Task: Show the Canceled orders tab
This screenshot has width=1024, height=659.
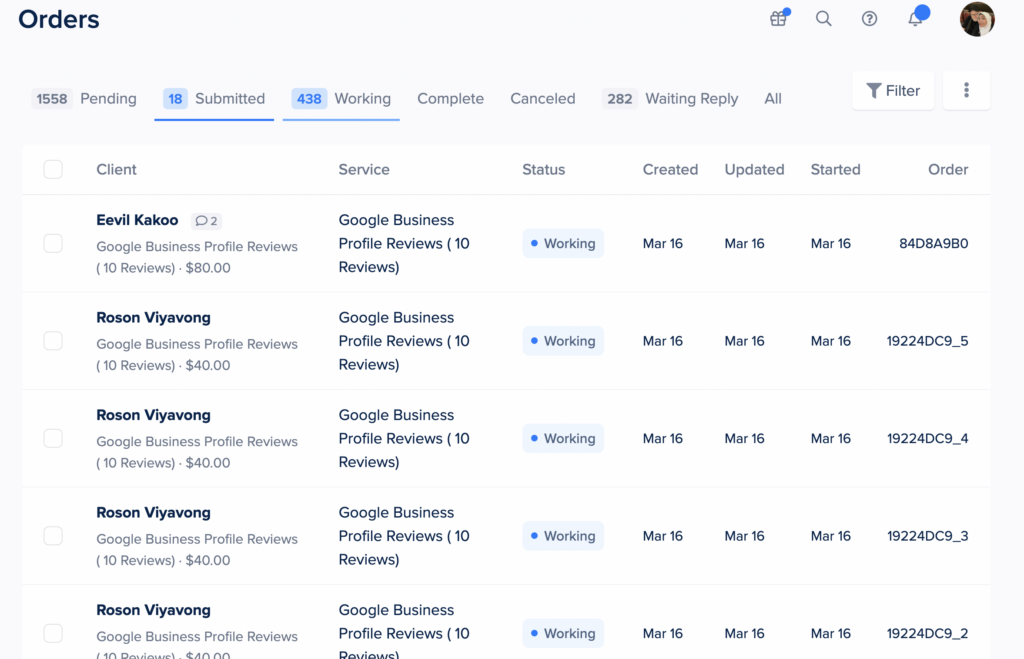Action: click(x=542, y=99)
